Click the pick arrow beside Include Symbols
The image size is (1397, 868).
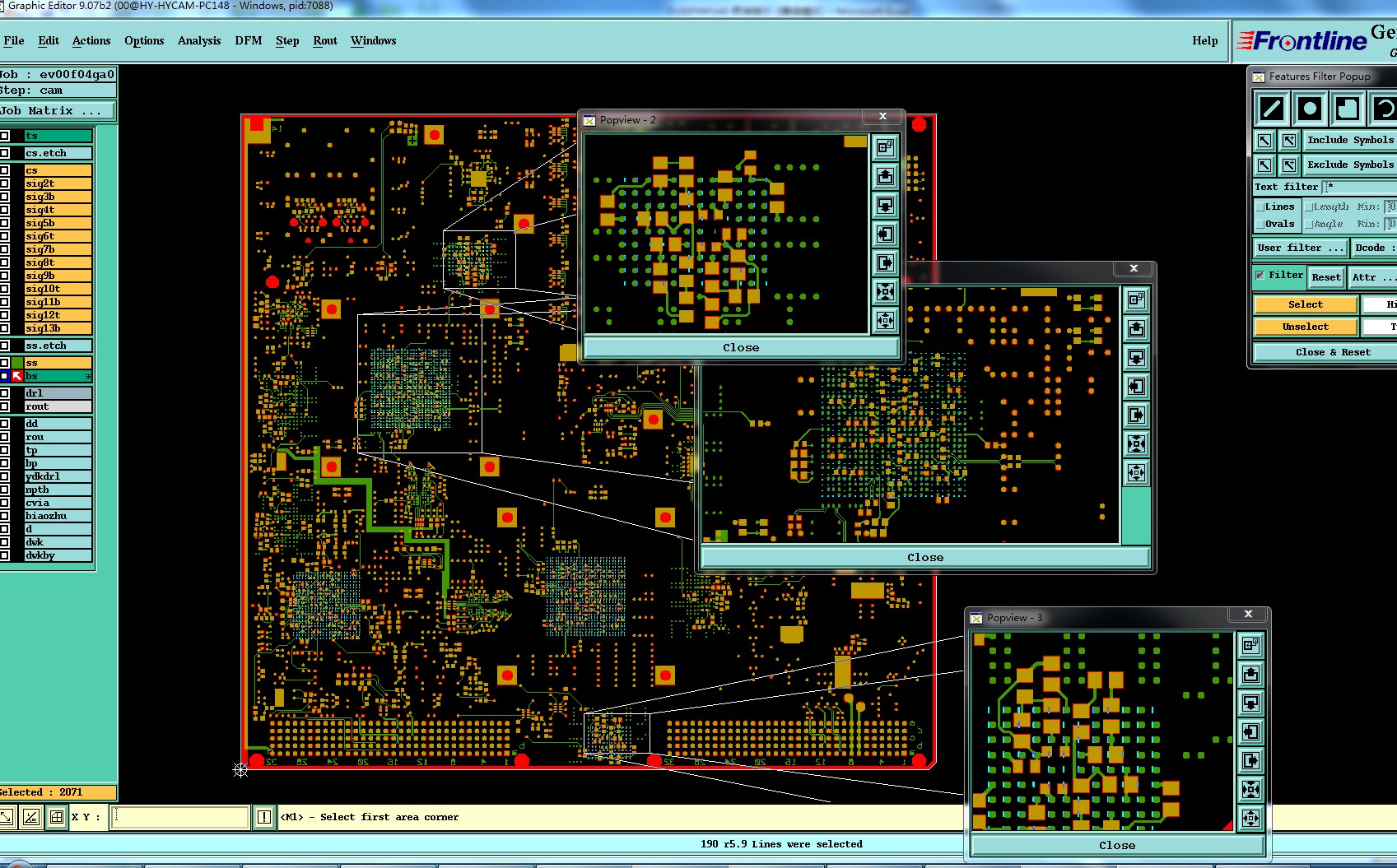(x=1264, y=141)
